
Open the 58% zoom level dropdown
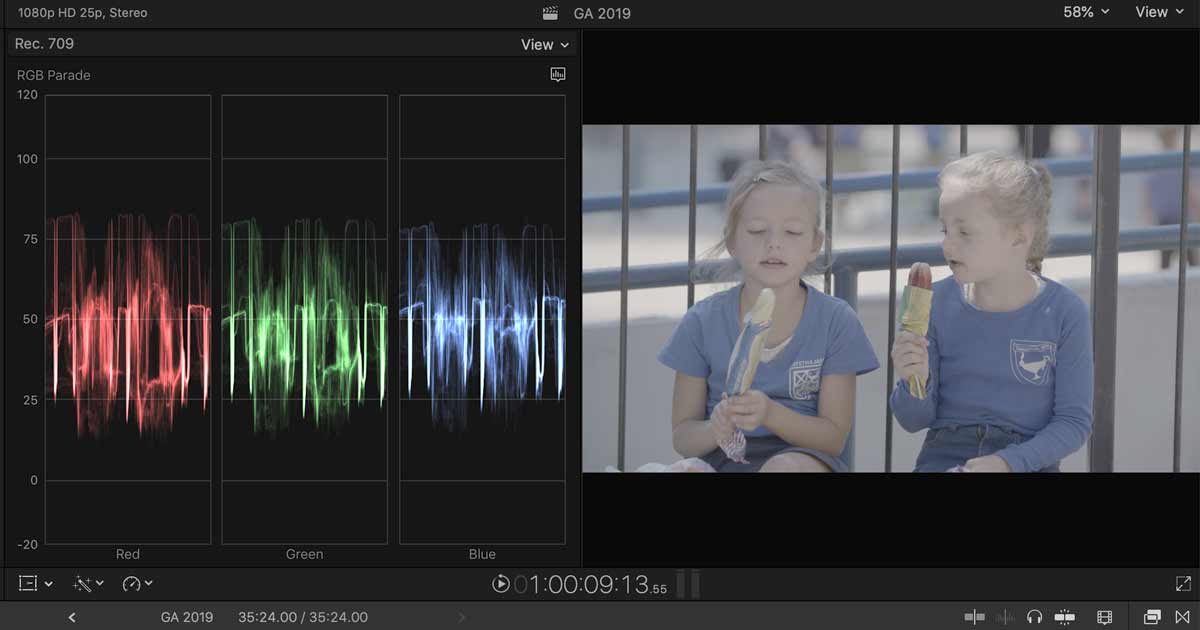[1086, 12]
